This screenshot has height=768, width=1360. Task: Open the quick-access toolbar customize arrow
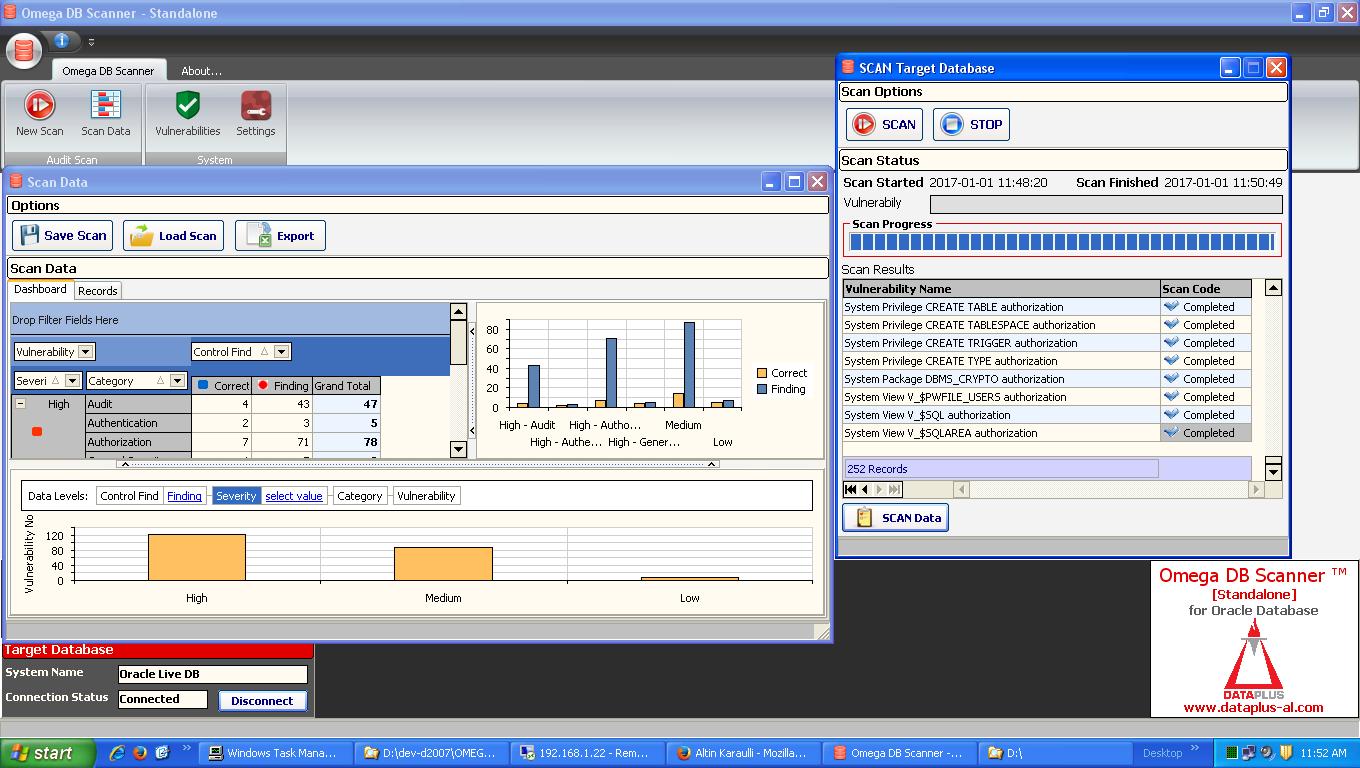click(91, 42)
